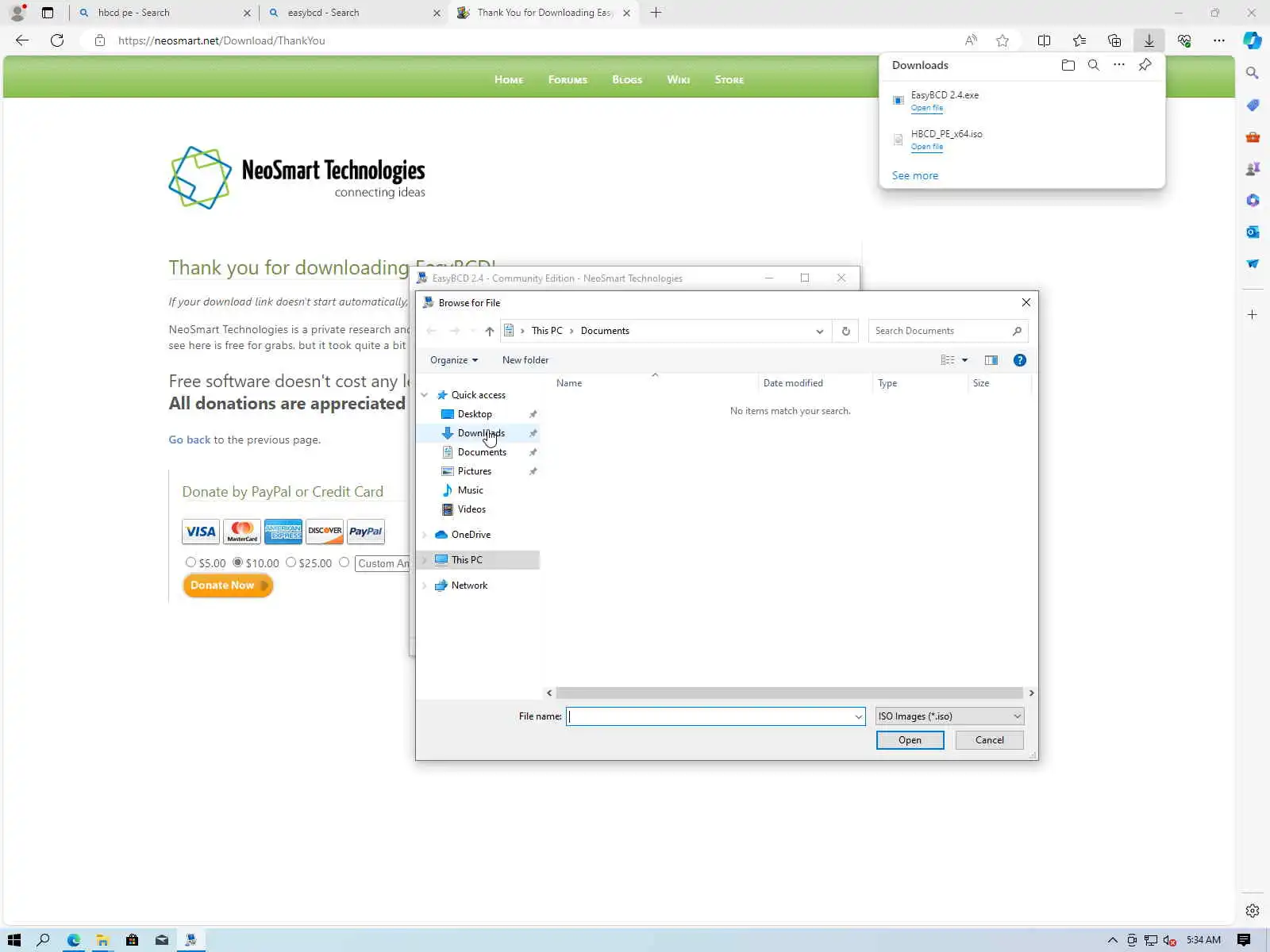Open the Organize dropdown menu
This screenshot has height=952, width=1270.
click(454, 360)
